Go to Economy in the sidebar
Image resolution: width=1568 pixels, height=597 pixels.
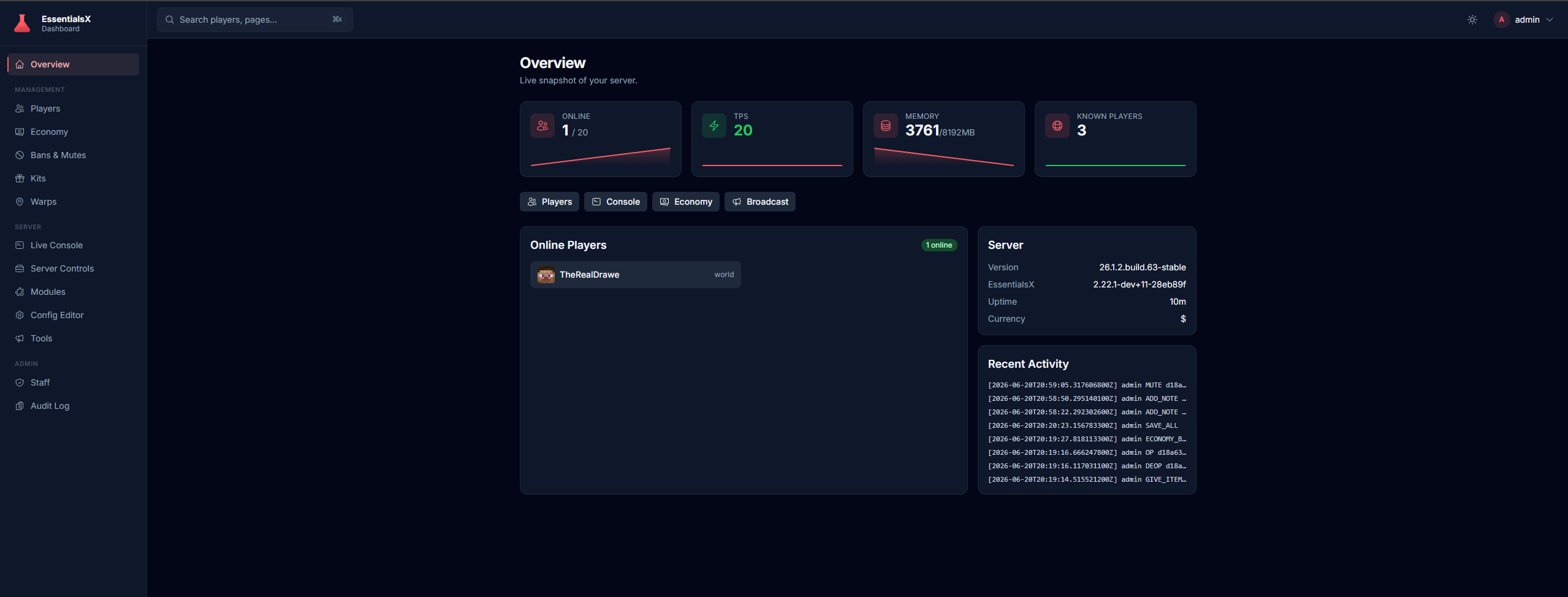pos(74,132)
